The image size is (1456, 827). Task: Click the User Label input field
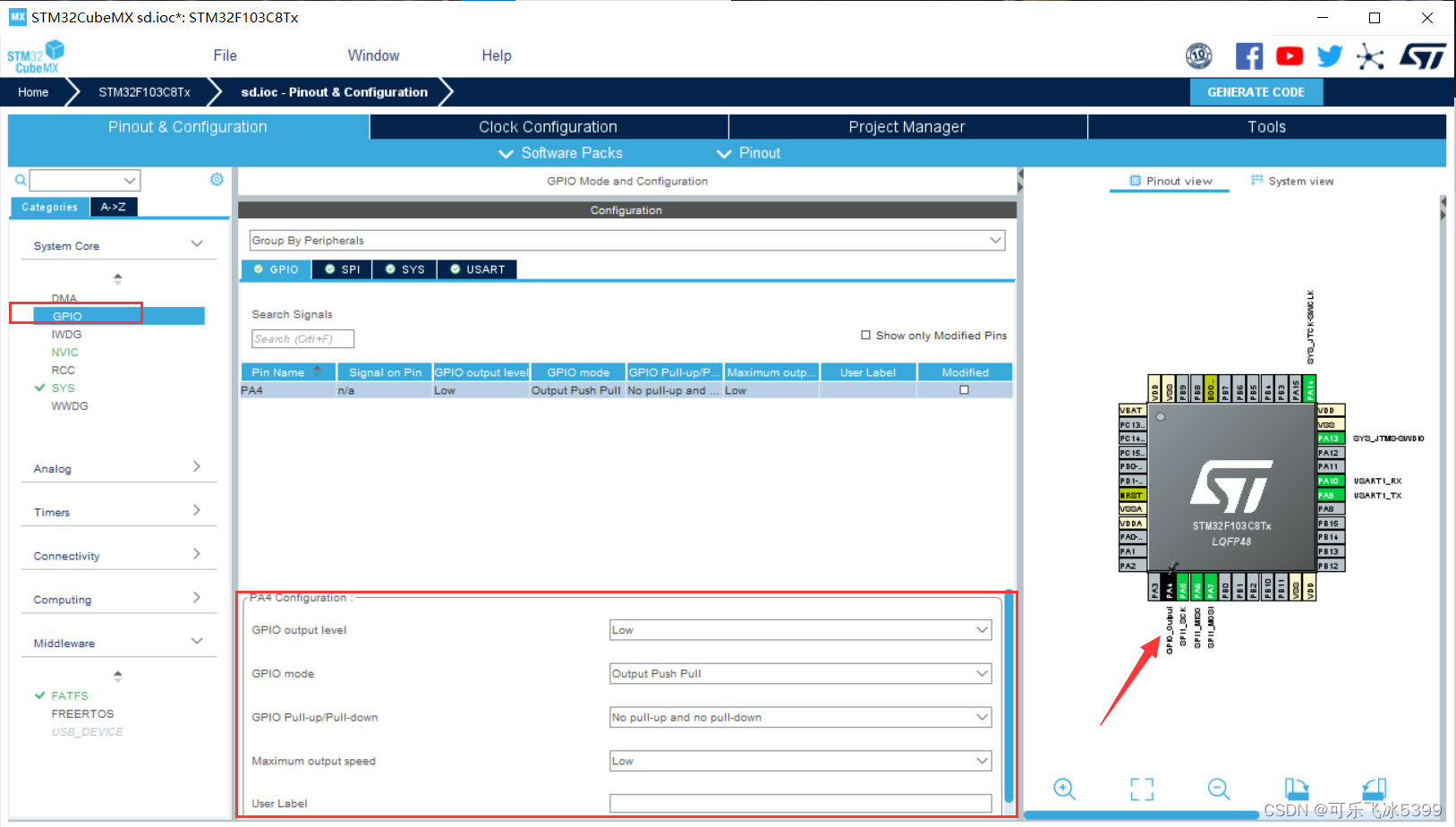coord(801,803)
